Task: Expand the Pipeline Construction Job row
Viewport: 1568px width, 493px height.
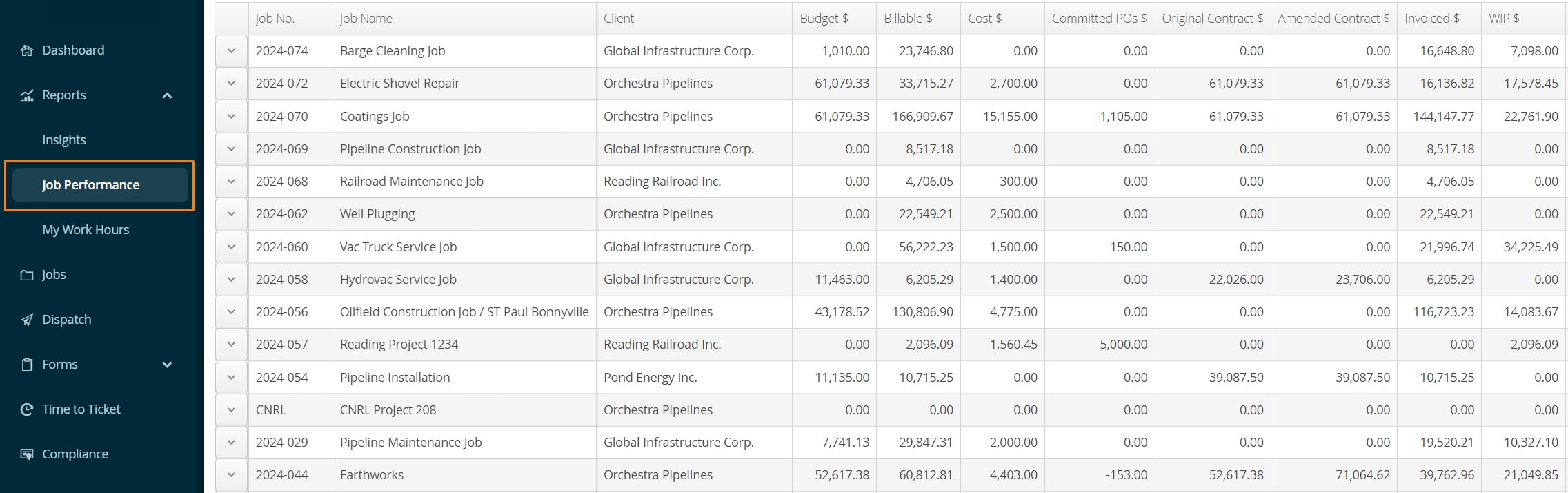Action: pos(231,149)
